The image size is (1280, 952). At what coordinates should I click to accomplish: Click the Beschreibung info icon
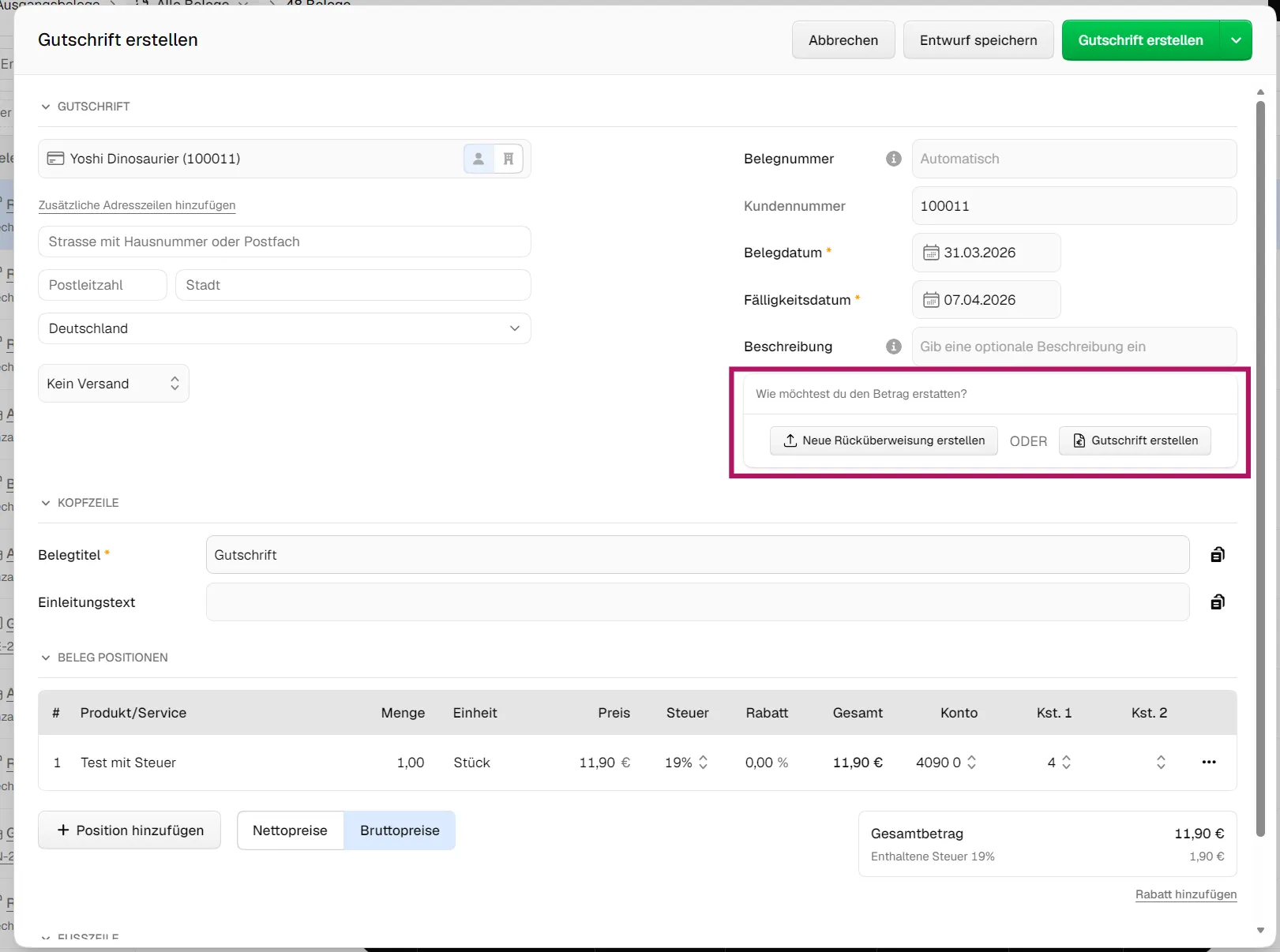(x=893, y=347)
